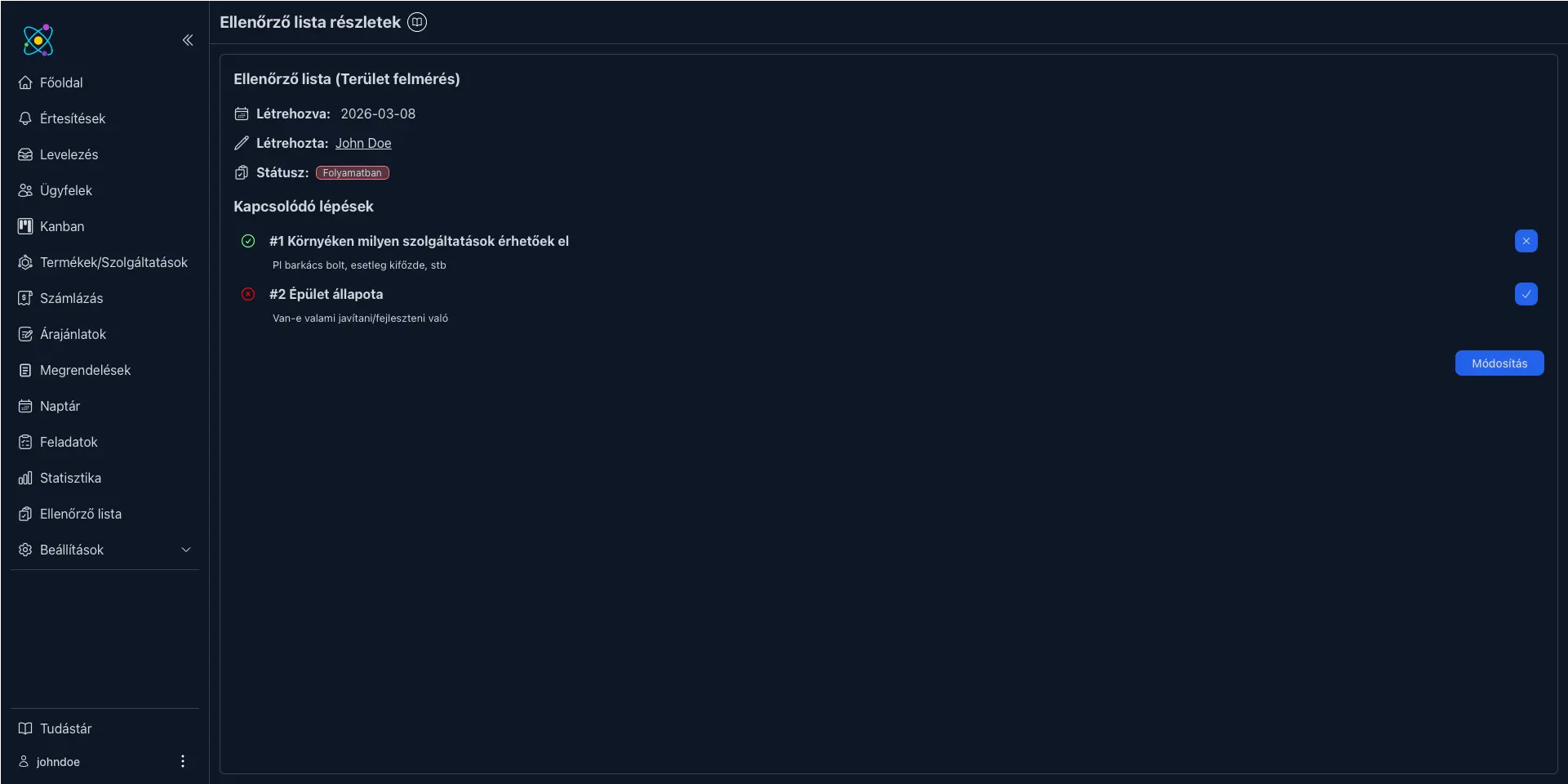Click the Módosítás button
Image resolution: width=1568 pixels, height=784 pixels.
1499,363
